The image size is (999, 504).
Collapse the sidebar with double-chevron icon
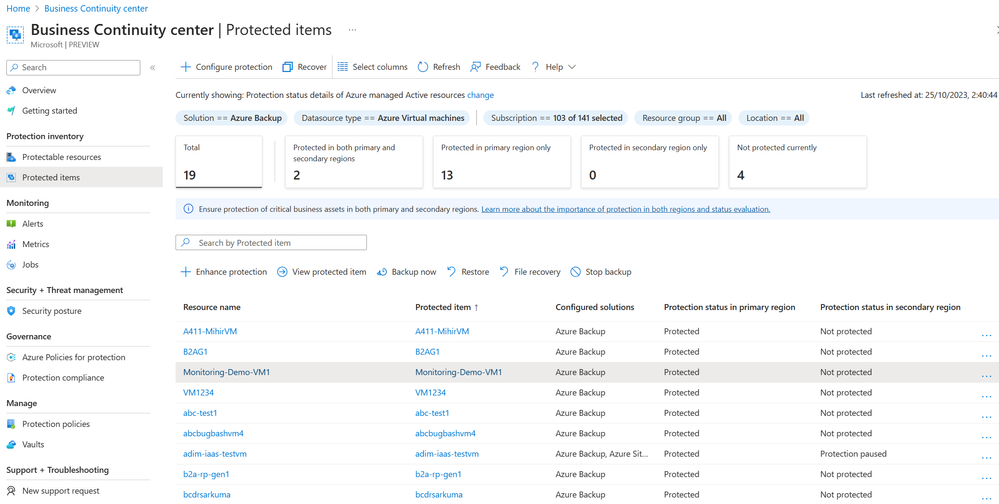click(x=152, y=68)
